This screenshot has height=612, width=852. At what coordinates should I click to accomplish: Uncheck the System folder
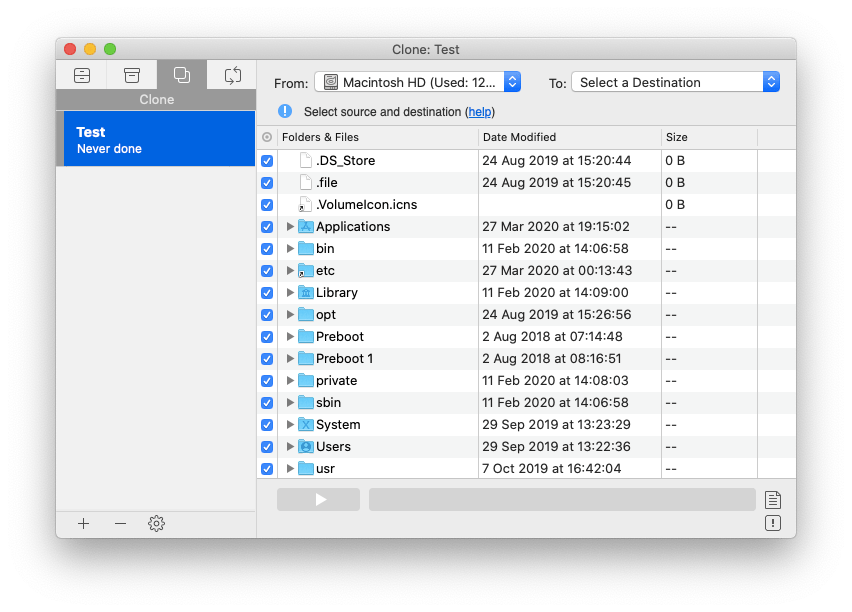point(266,424)
